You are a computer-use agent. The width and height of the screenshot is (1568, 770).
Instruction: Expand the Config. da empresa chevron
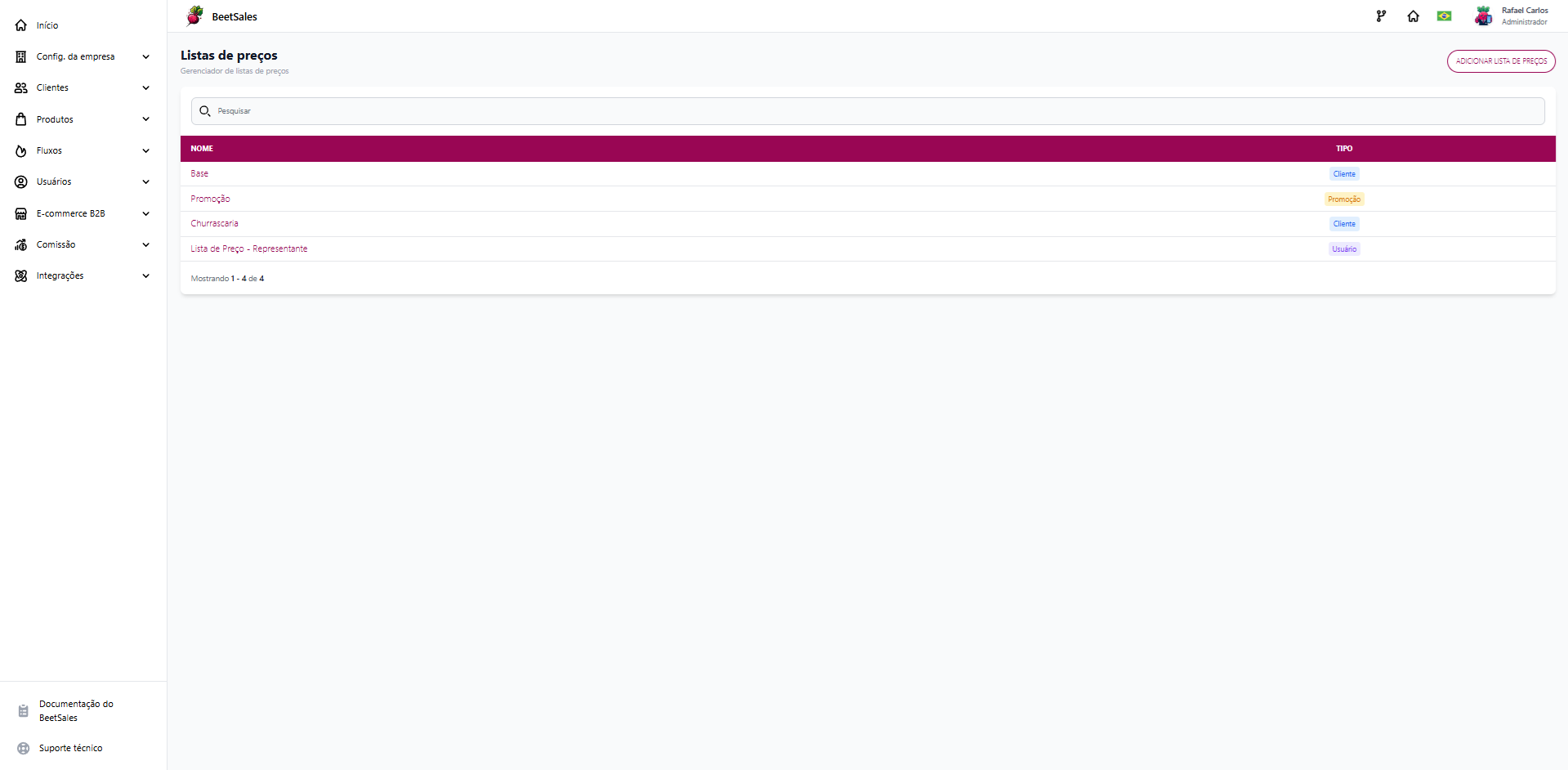pos(146,56)
